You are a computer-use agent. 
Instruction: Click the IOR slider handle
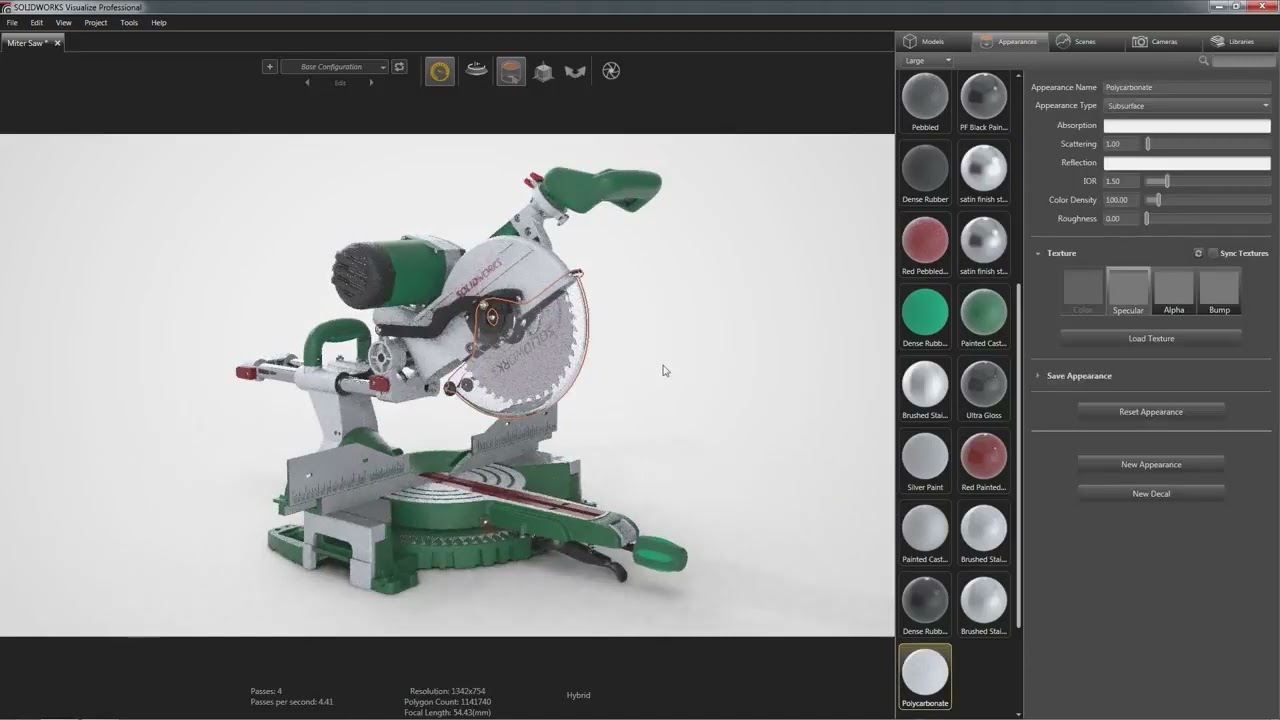[x=1166, y=181]
